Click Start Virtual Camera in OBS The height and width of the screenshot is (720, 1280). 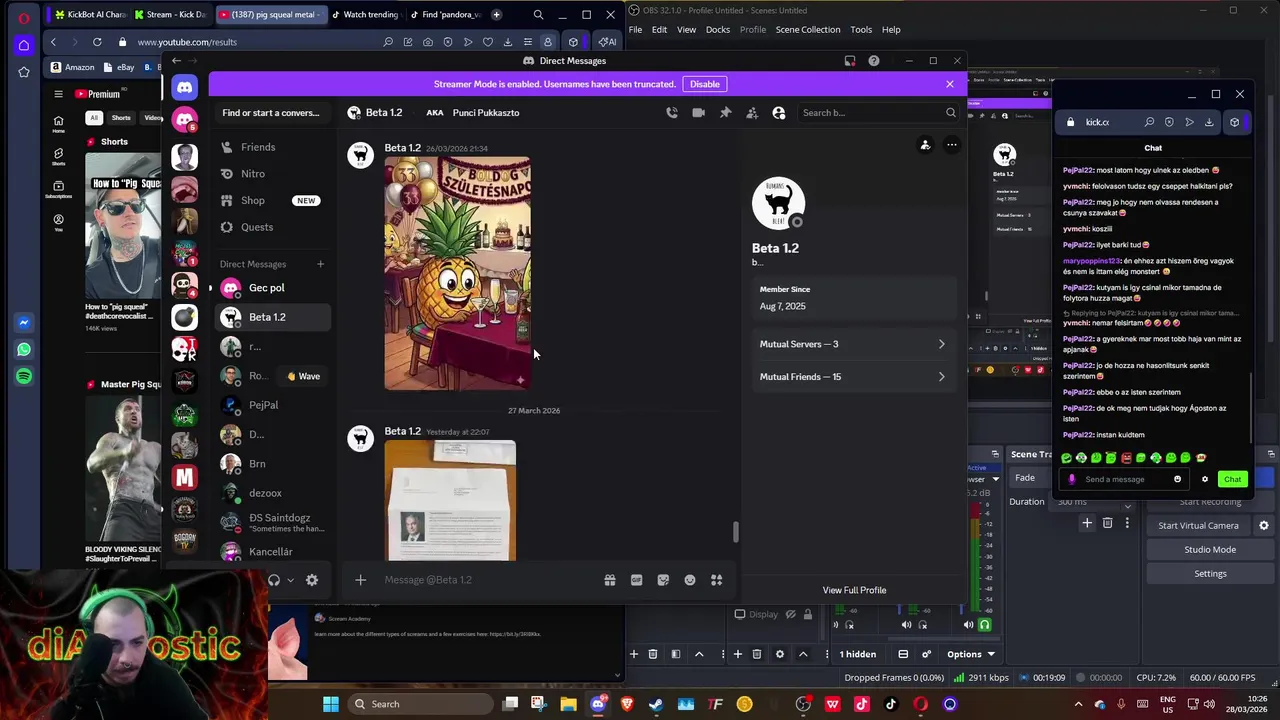click(1198, 526)
